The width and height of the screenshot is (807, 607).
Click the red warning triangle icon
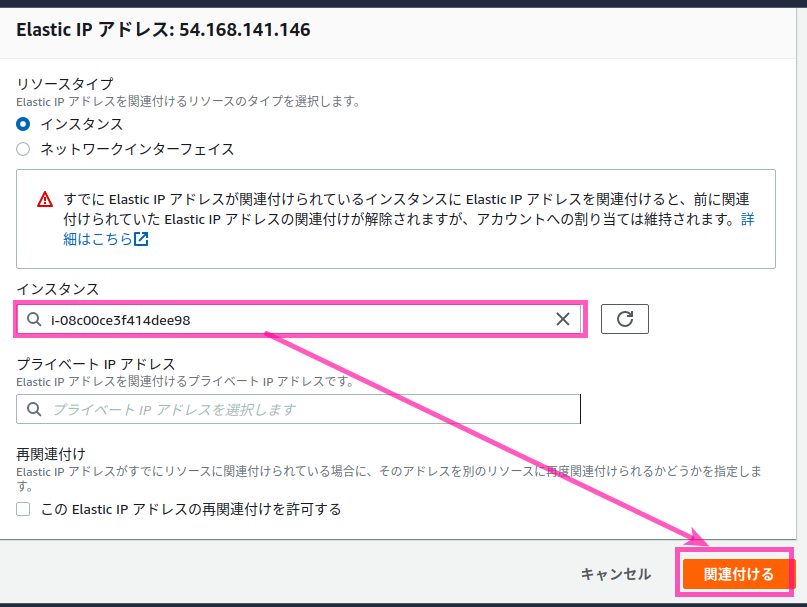click(45, 199)
